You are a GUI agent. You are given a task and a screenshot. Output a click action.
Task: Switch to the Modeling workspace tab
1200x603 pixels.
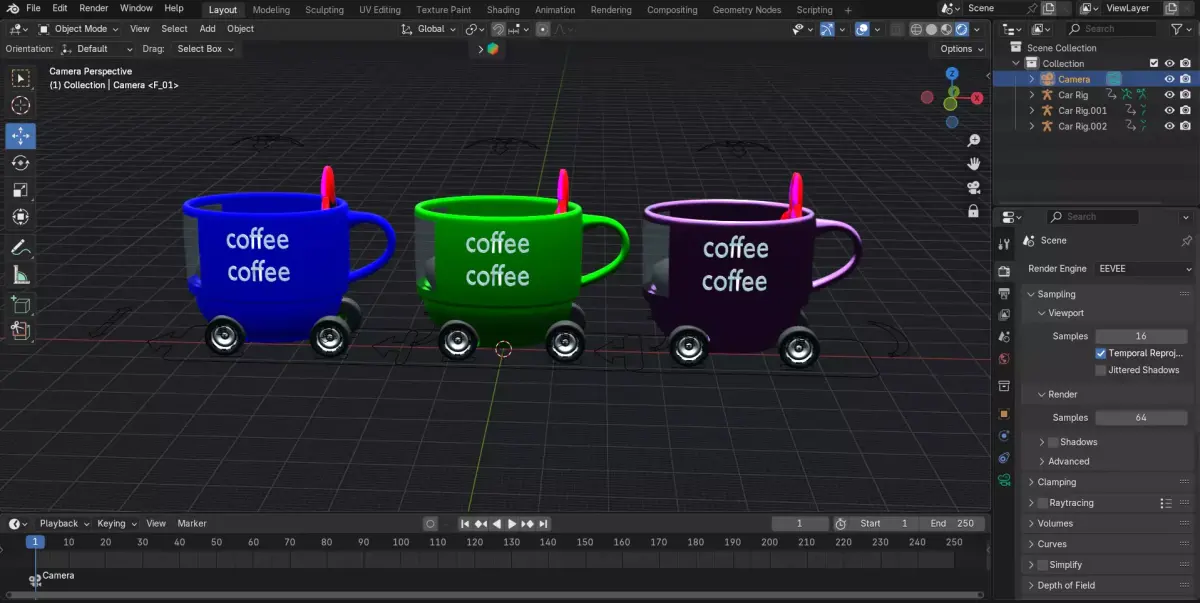[x=271, y=10]
